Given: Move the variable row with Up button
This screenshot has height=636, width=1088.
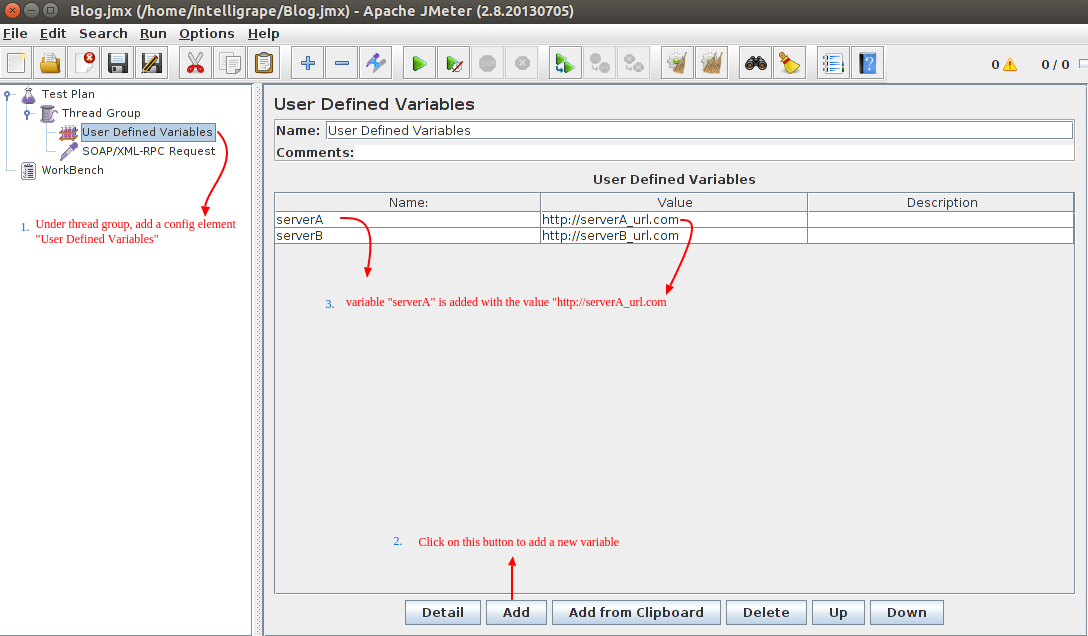Looking at the screenshot, I should pos(838,612).
